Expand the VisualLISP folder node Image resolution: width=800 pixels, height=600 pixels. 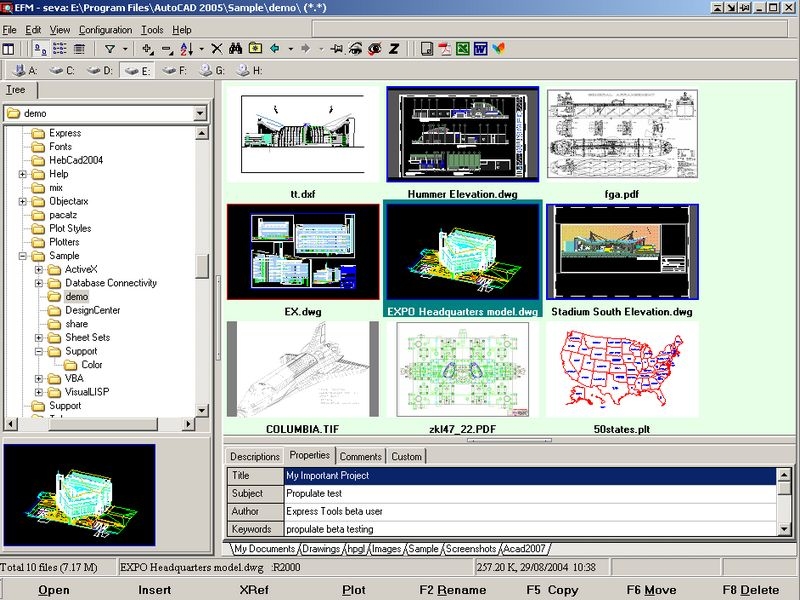point(39,392)
